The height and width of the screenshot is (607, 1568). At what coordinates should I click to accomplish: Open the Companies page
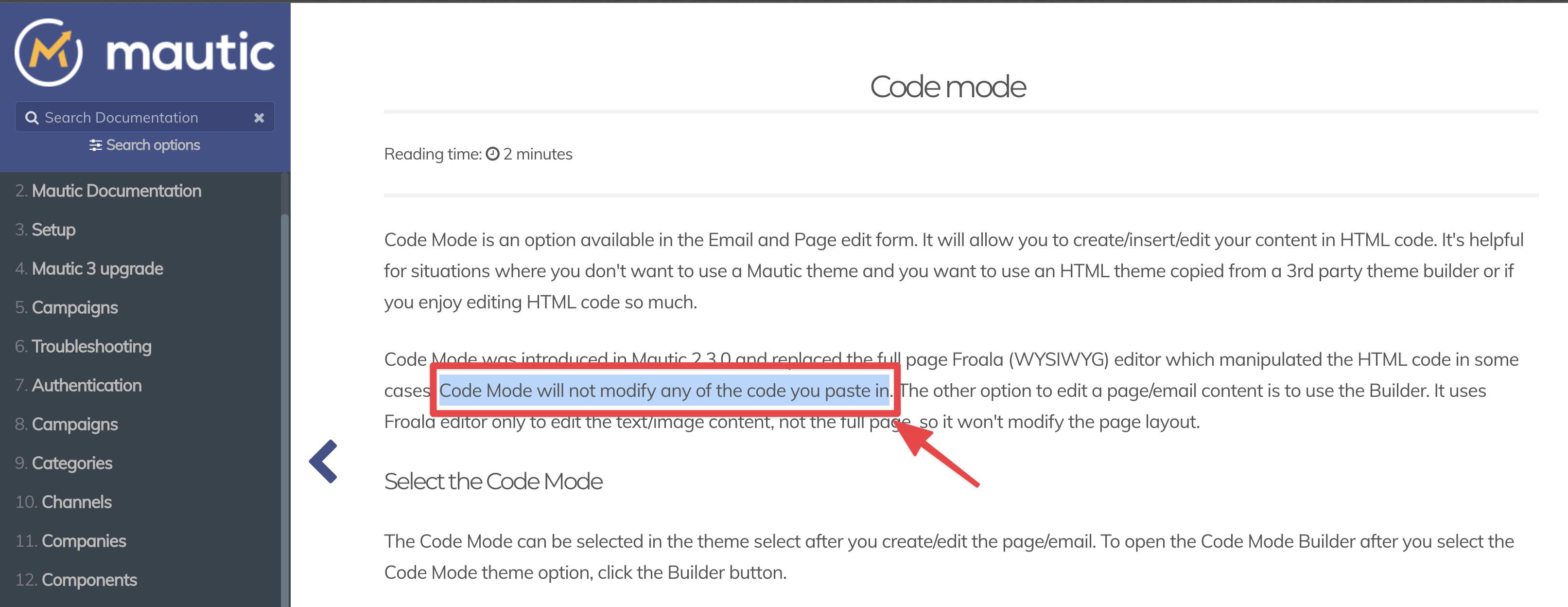85,541
